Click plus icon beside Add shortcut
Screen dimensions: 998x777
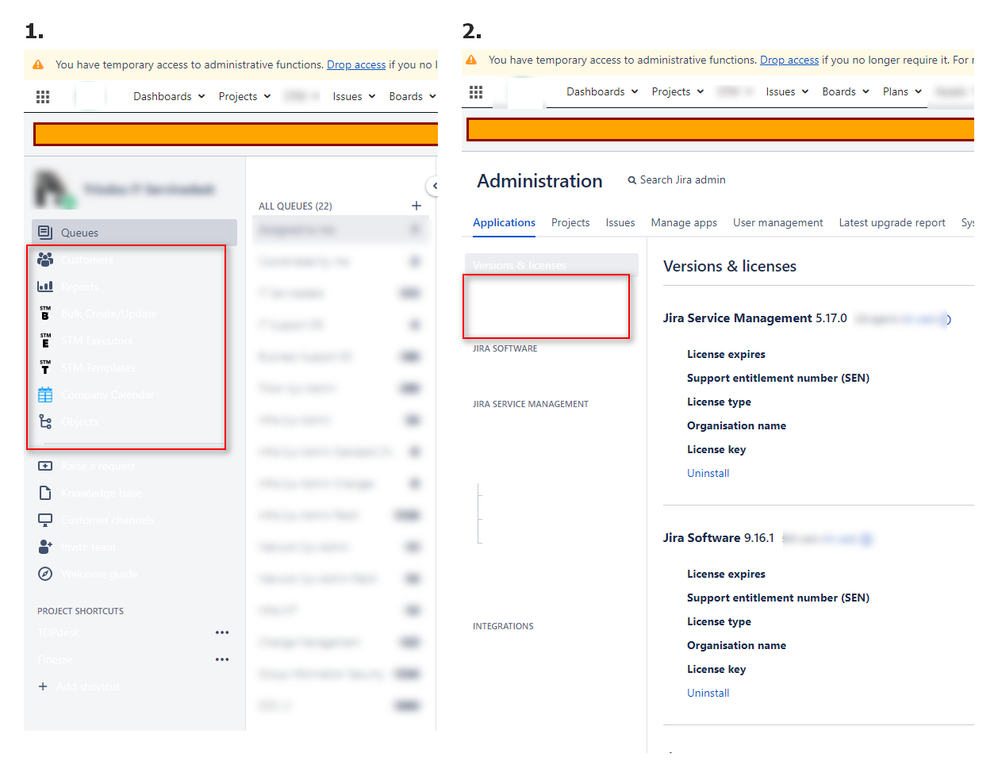(x=43, y=686)
